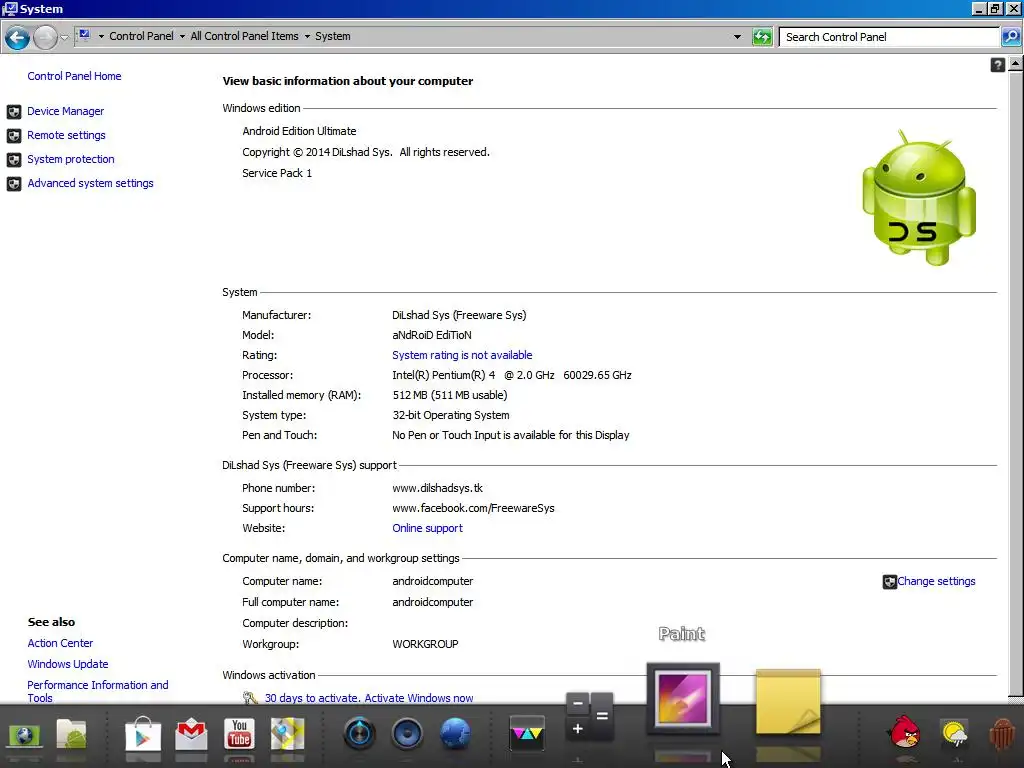Open the Online support link
1024x768 pixels.
[x=427, y=528]
